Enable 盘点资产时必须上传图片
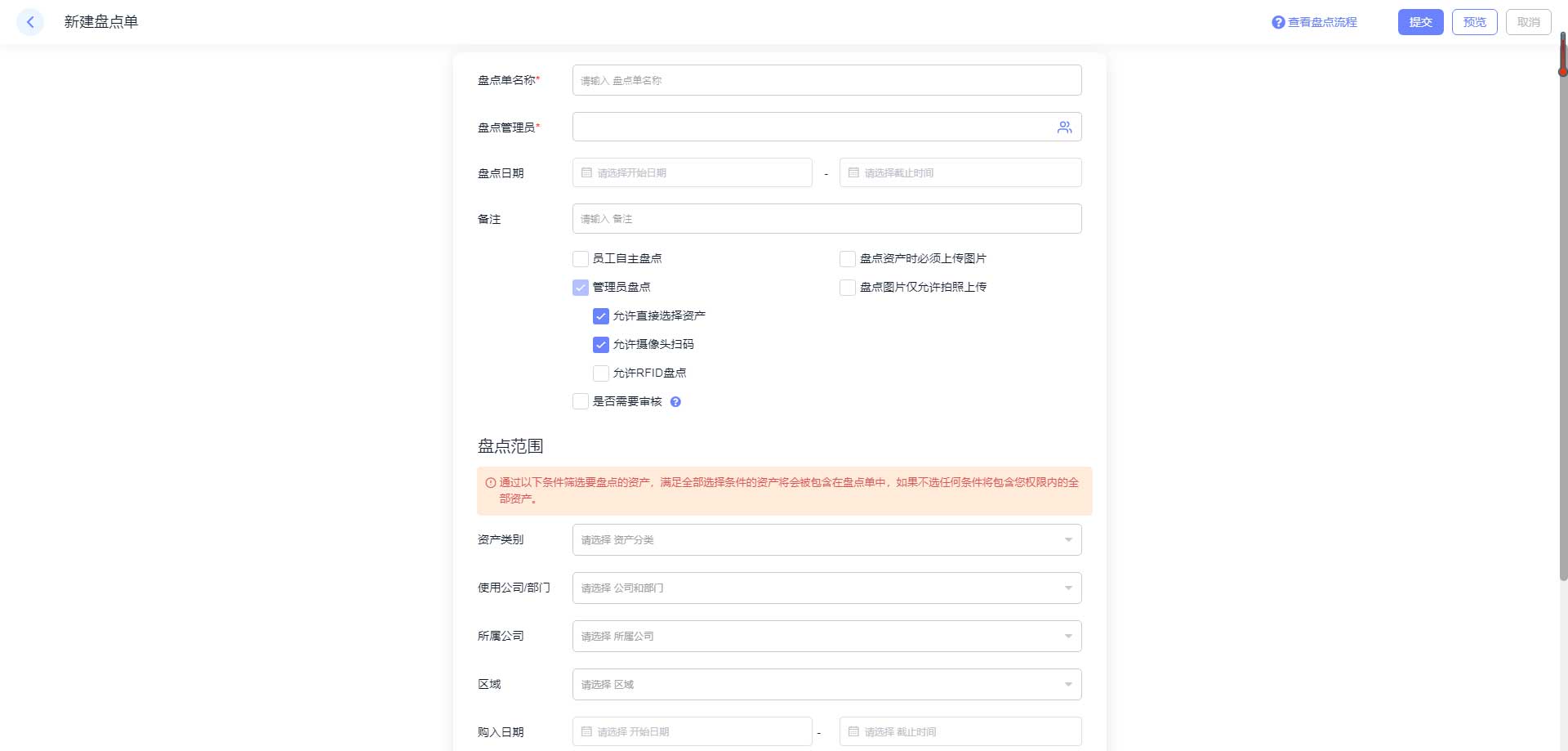The width and height of the screenshot is (1568, 751). [x=847, y=258]
